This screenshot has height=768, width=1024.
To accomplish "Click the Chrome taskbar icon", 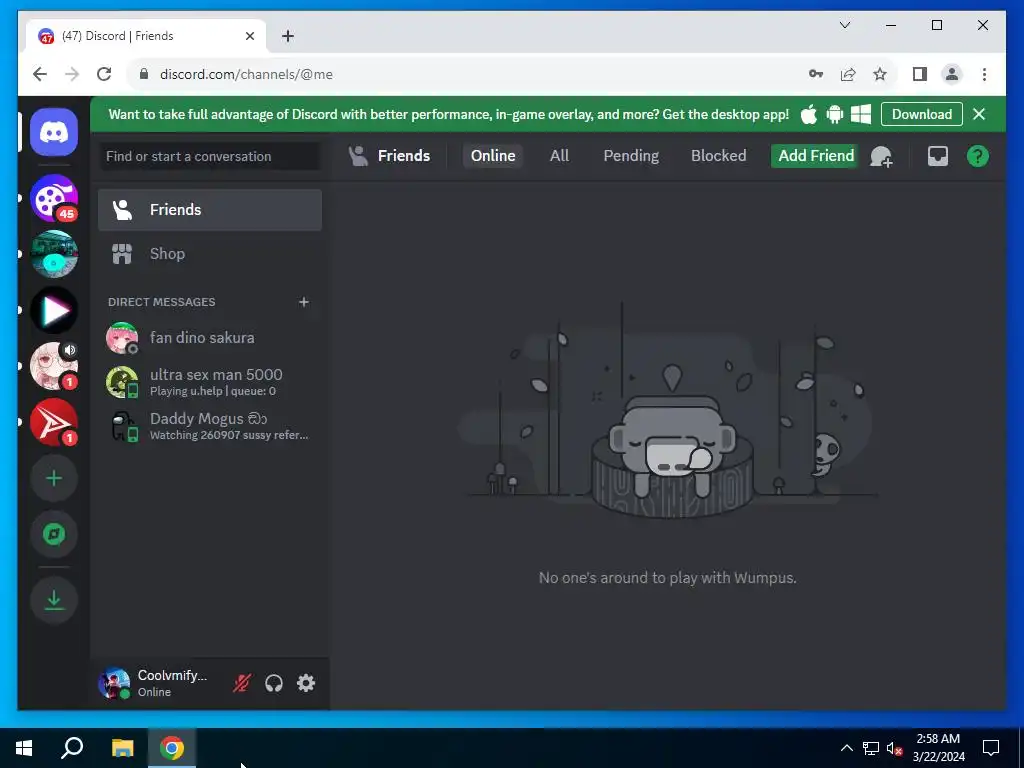I will pos(172,748).
